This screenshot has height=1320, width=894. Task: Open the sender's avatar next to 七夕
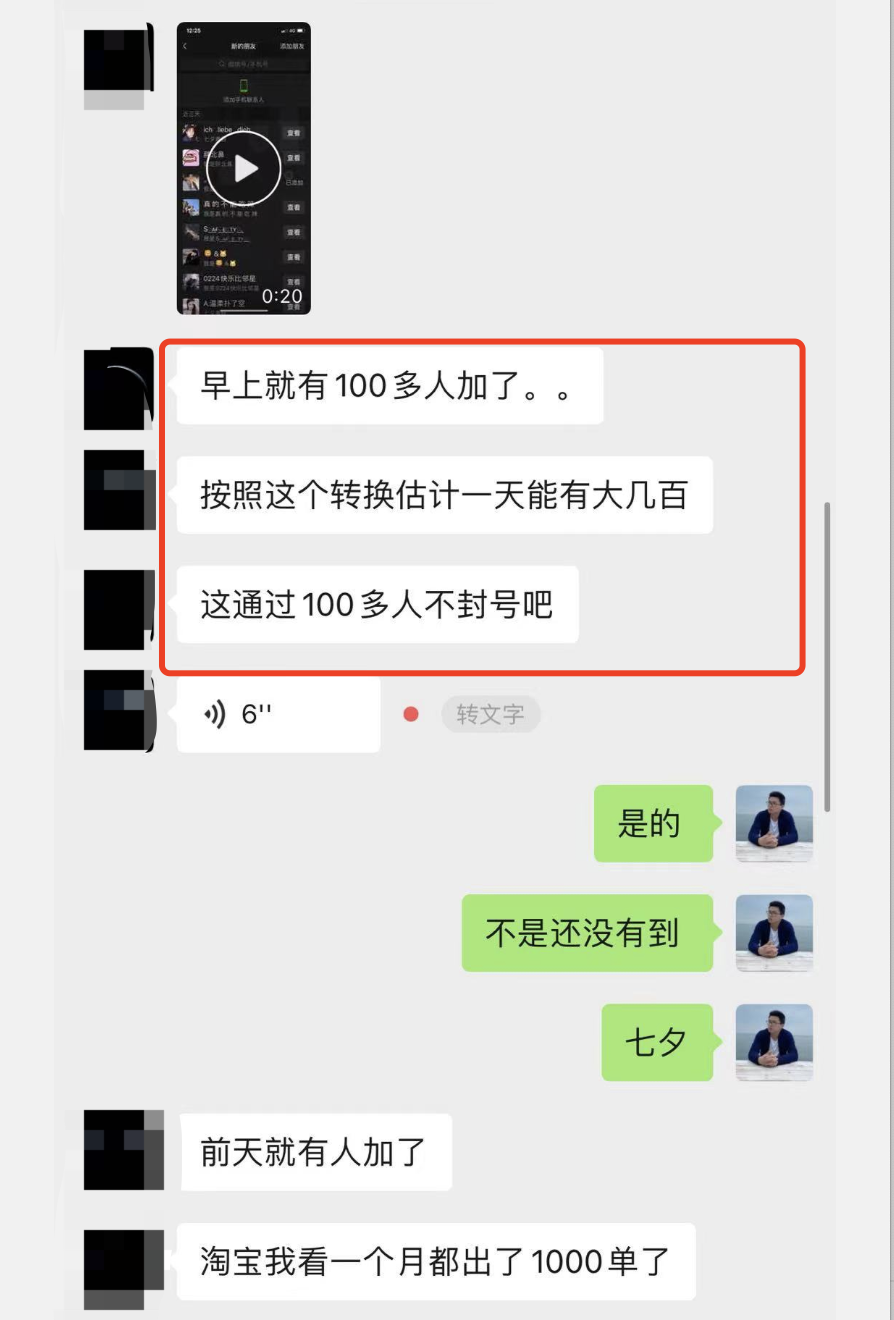point(774,1043)
